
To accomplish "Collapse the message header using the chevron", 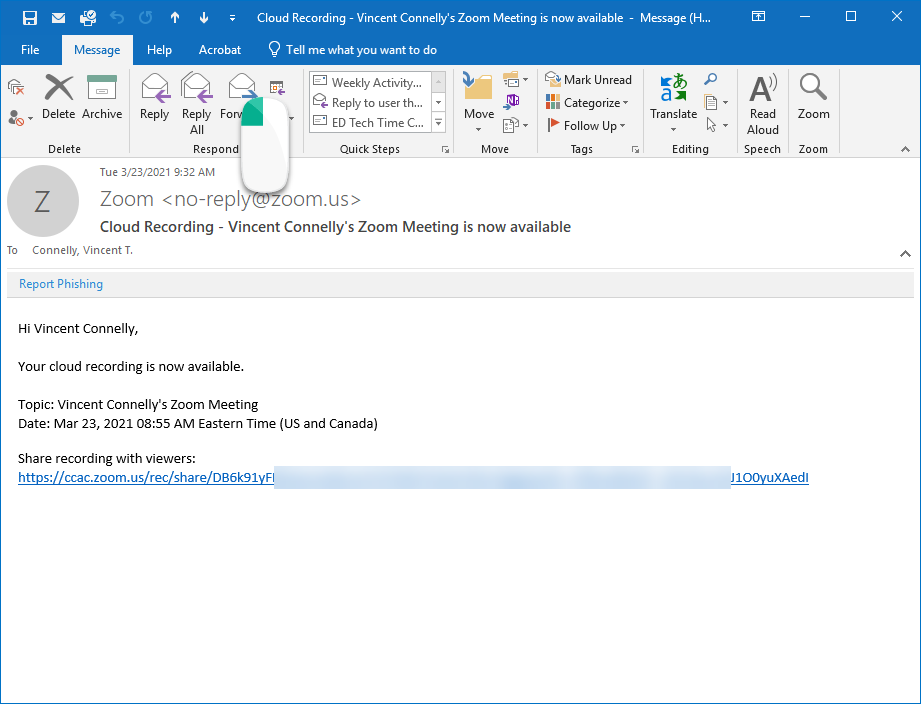I will 905,253.
